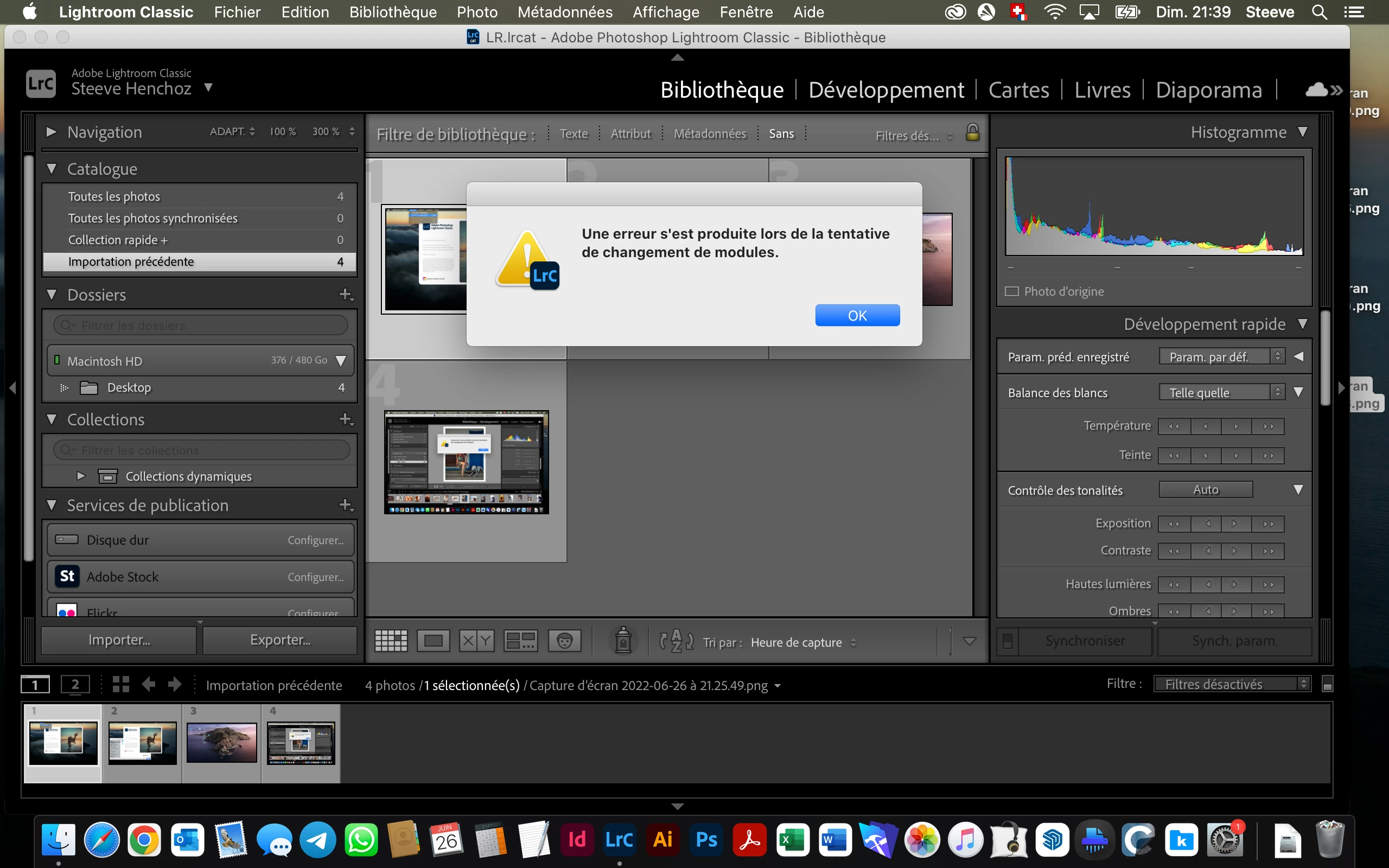Toggle the auto sync switch beside Synchroniser
This screenshot has height=868, width=1389.
[1008, 641]
